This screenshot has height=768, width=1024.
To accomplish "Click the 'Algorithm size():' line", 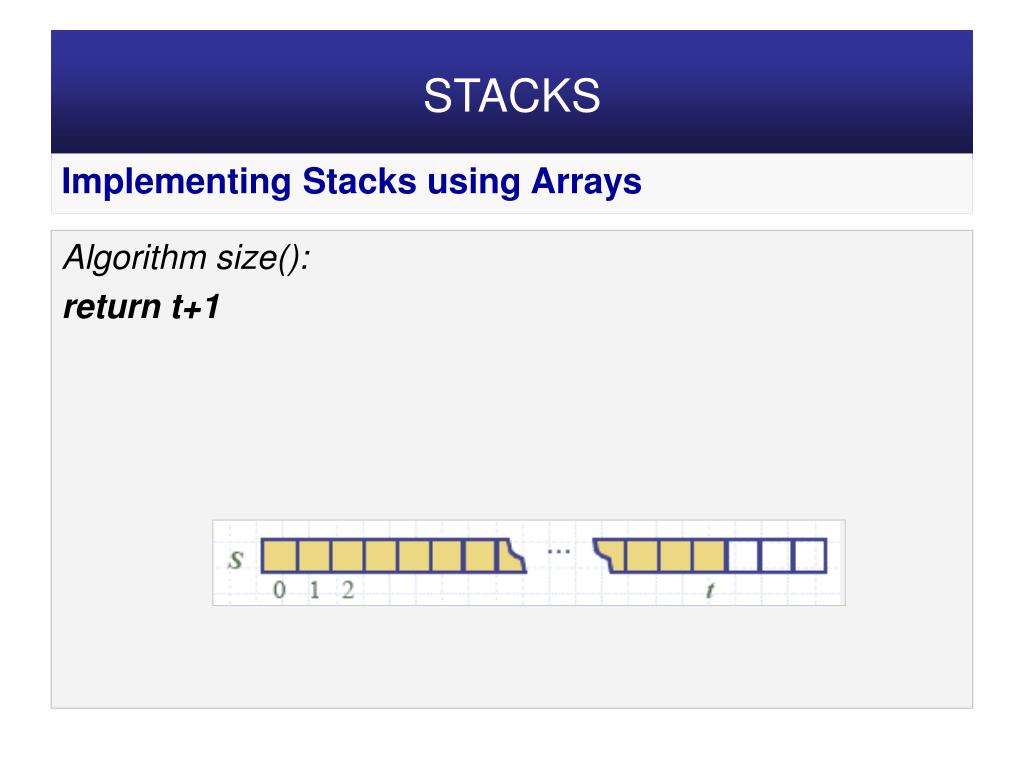I will pyautogui.click(x=186, y=257).
